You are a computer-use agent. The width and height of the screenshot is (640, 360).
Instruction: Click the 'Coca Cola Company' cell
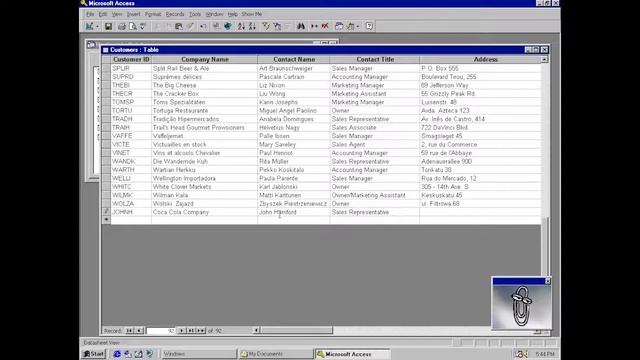pyautogui.click(x=204, y=212)
